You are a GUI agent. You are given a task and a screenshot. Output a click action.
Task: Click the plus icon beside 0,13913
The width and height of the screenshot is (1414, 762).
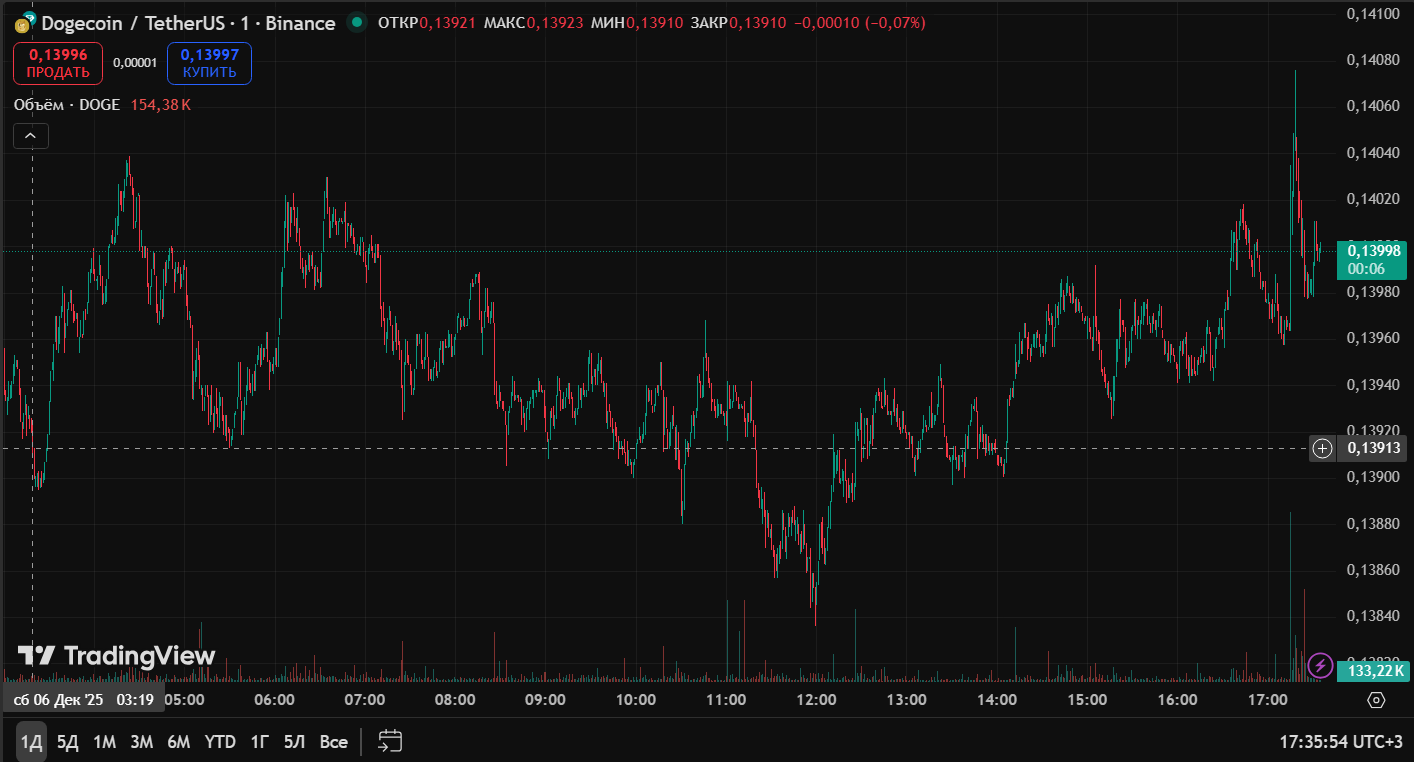click(x=1322, y=448)
